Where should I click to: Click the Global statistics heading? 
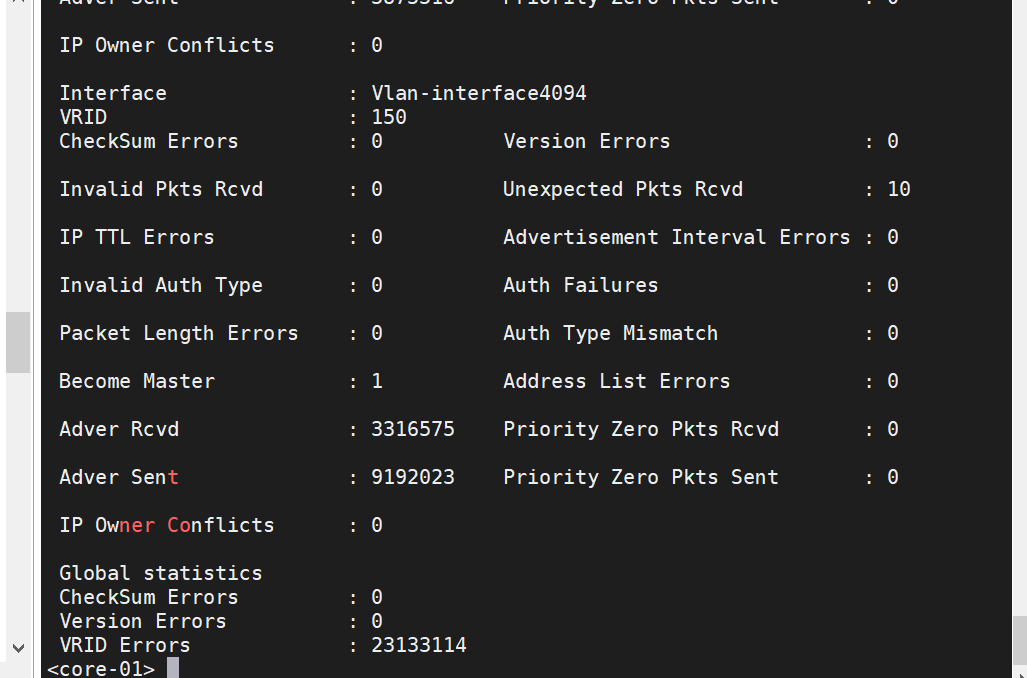[x=160, y=573]
